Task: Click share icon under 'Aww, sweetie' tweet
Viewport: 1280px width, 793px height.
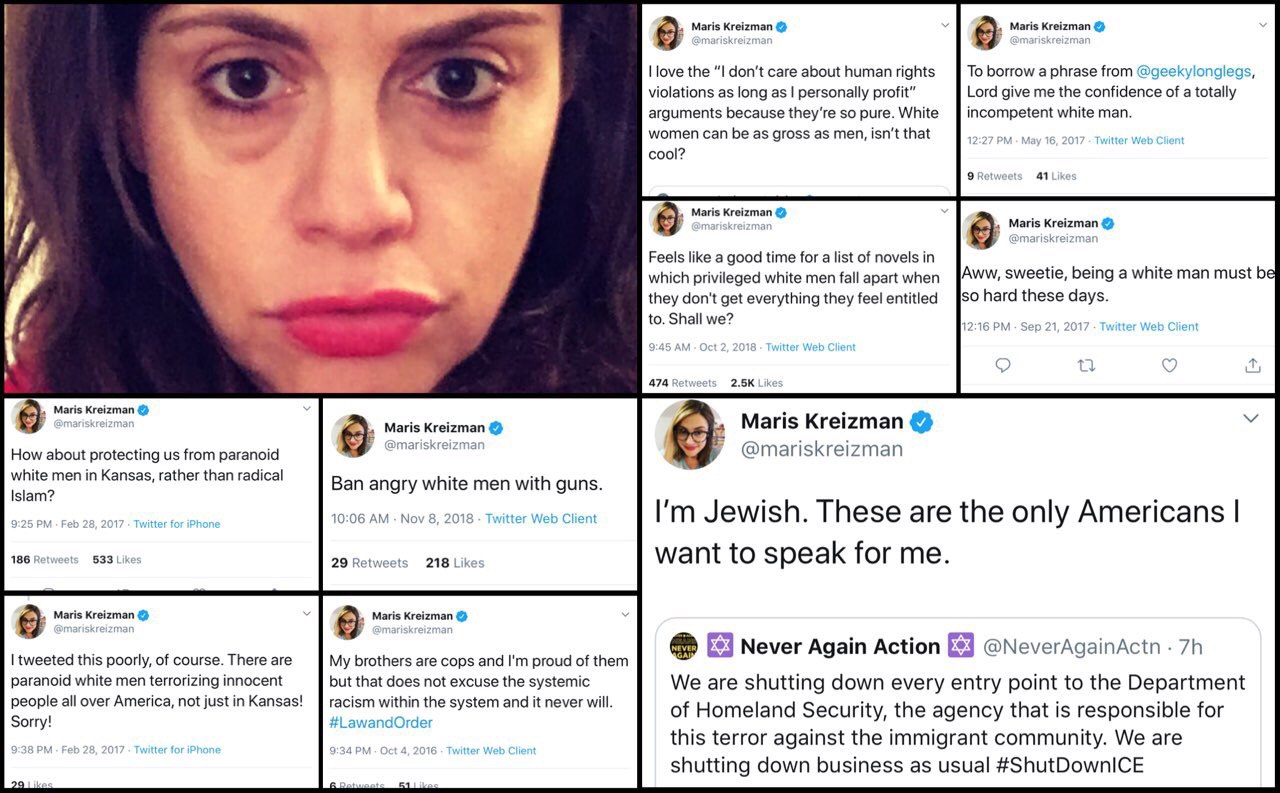Action: (1252, 366)
